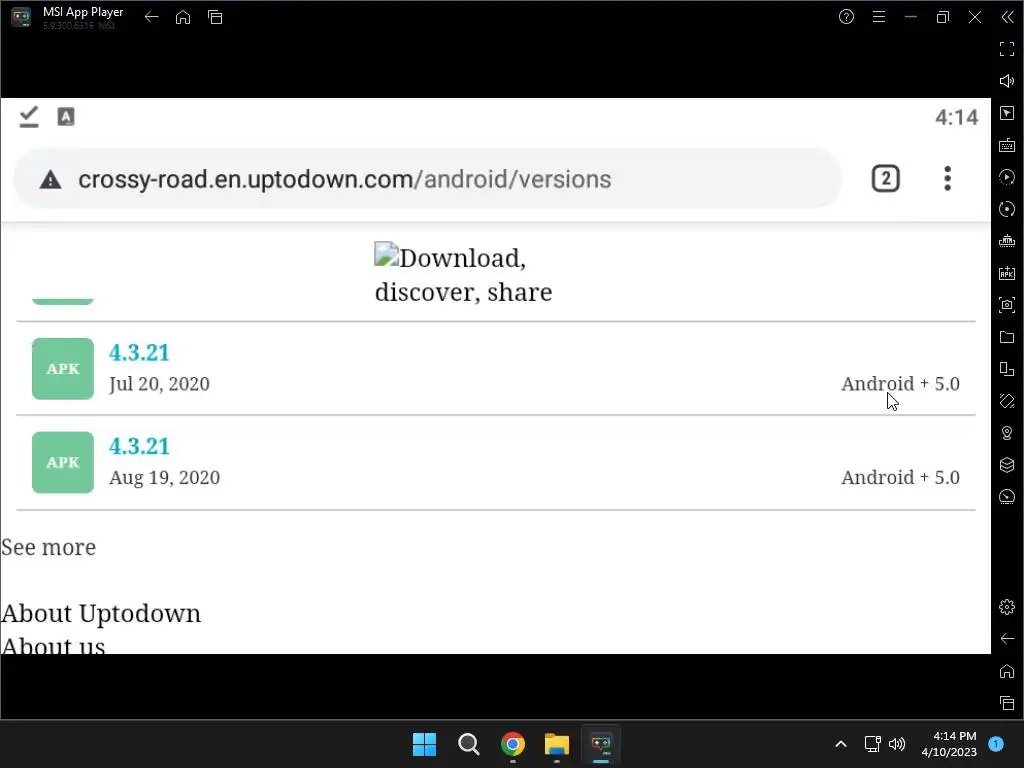This screenshot has height=768, width=1024.
Task: Click the shake device icon in sidebar
Action: point(1007,401)
